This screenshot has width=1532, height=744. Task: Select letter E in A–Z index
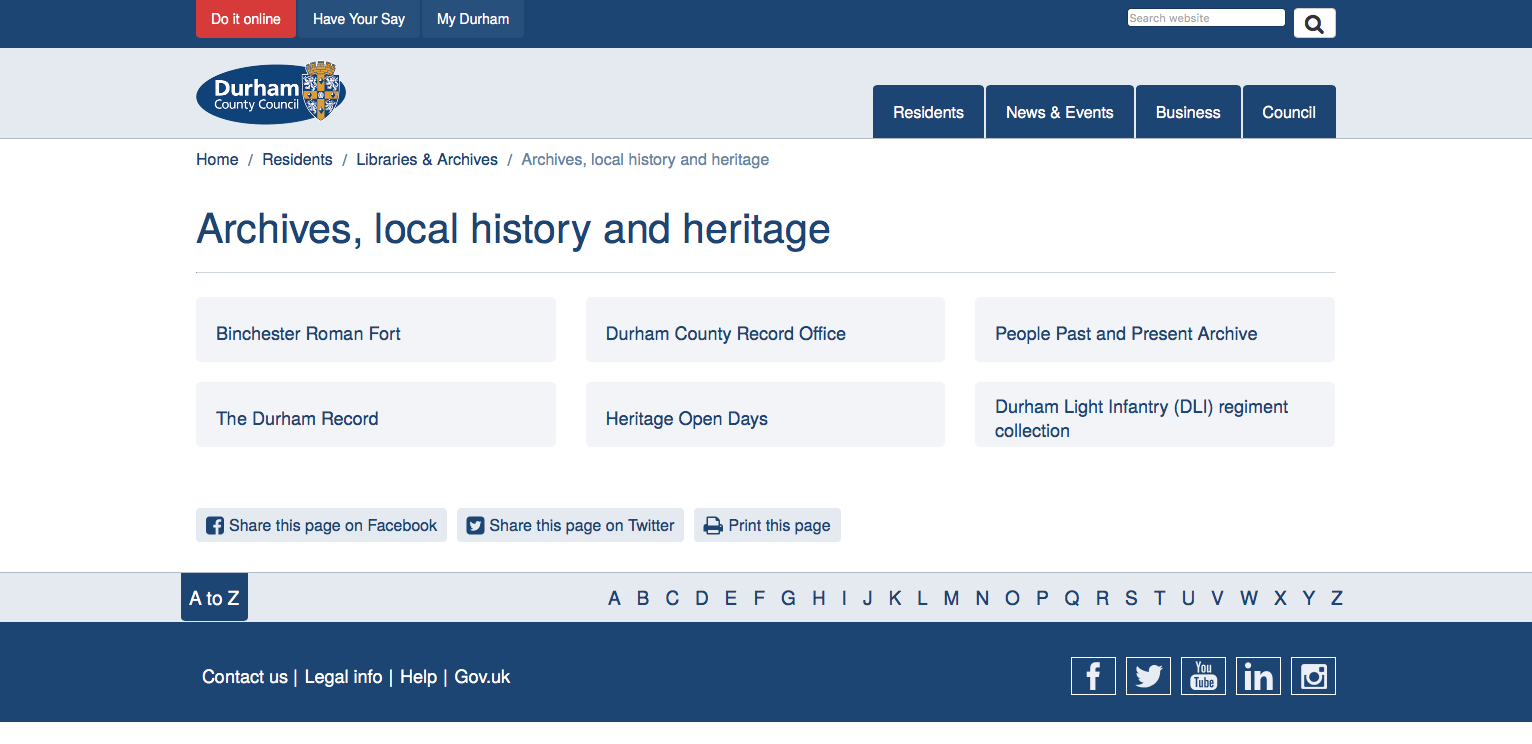pyautogui.click(x=731, y=598)
